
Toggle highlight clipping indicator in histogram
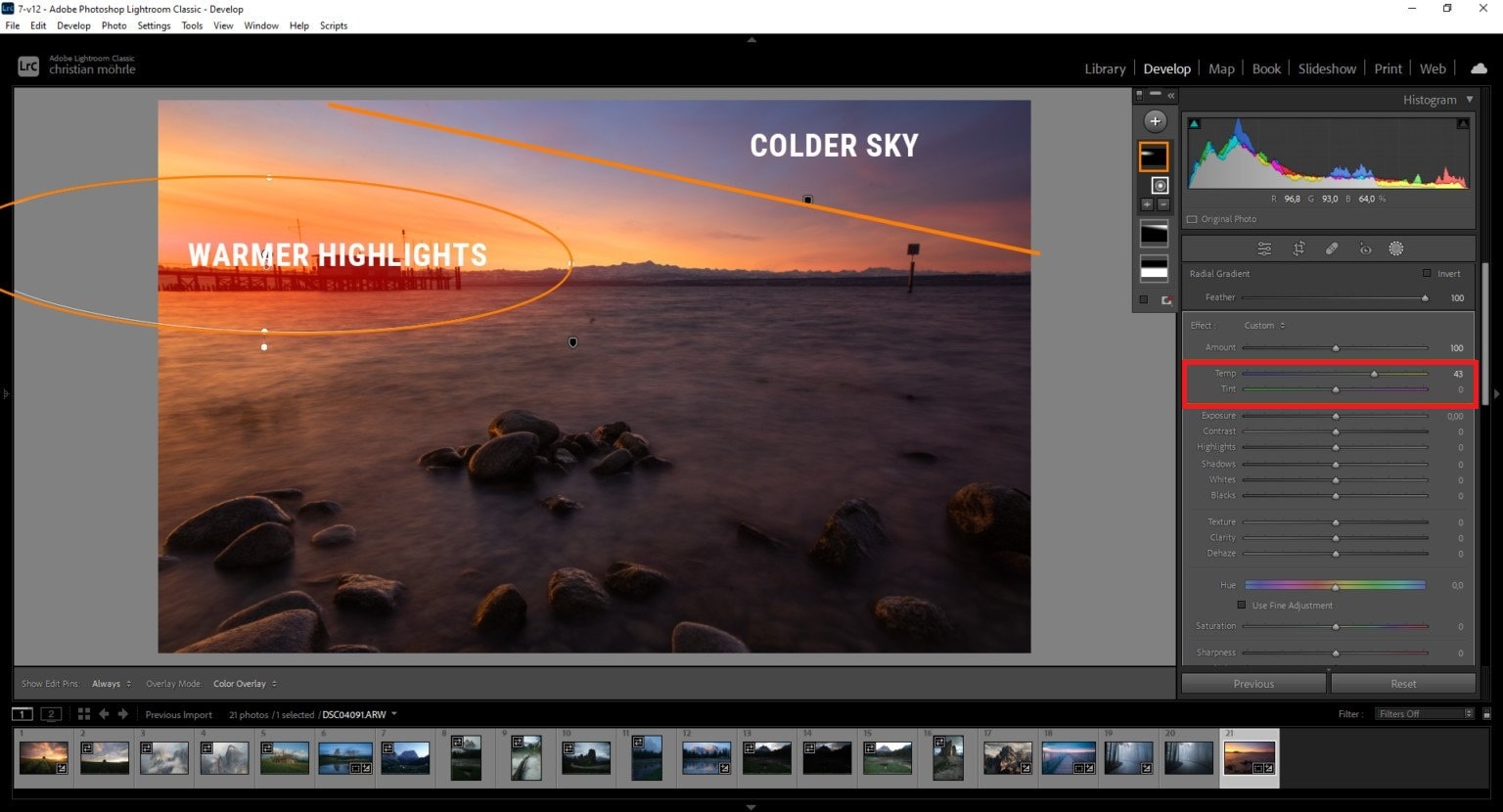pyautogui.click(x=1462, y=124)
